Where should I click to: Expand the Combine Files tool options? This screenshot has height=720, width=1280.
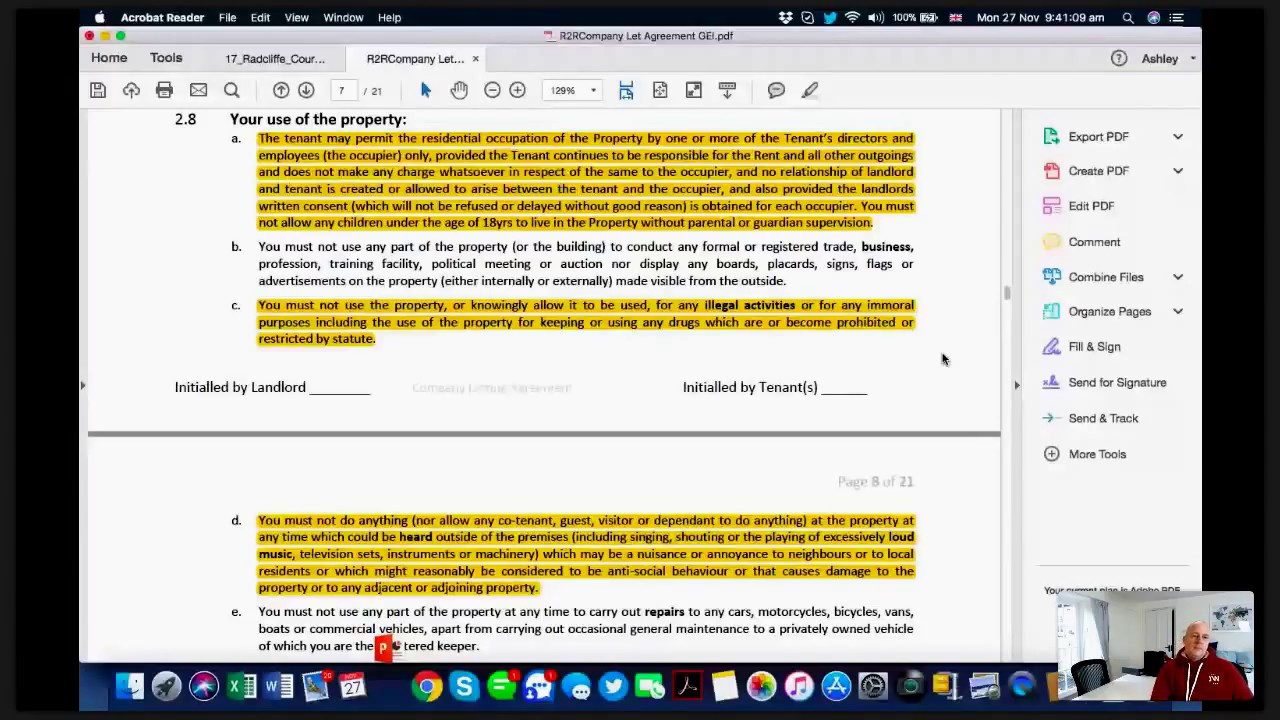[x=1177, y=277]
